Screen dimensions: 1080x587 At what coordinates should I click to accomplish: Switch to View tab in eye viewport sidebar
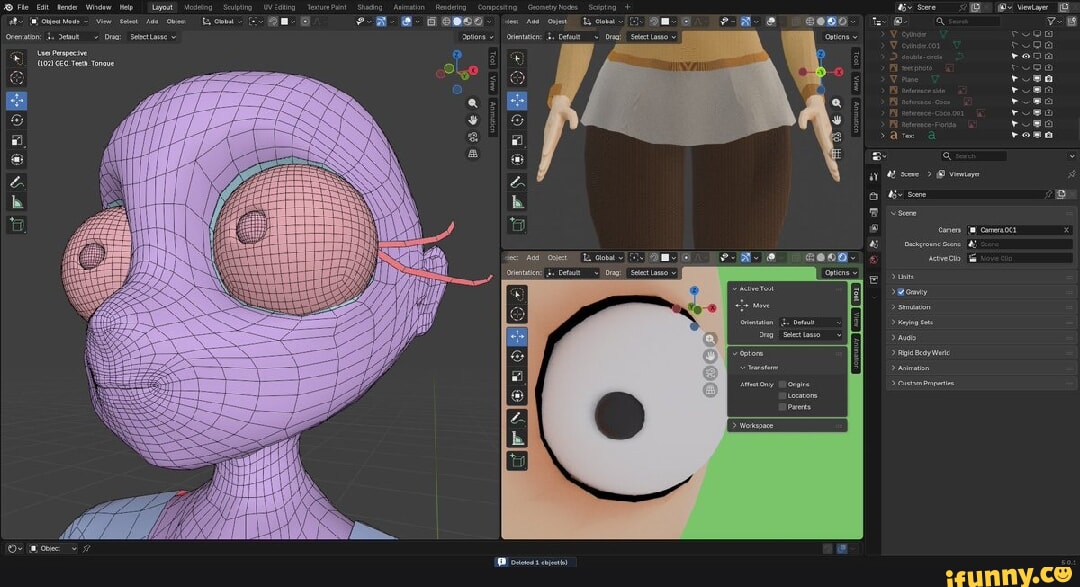pyautogui.click(x=856, y=319)
